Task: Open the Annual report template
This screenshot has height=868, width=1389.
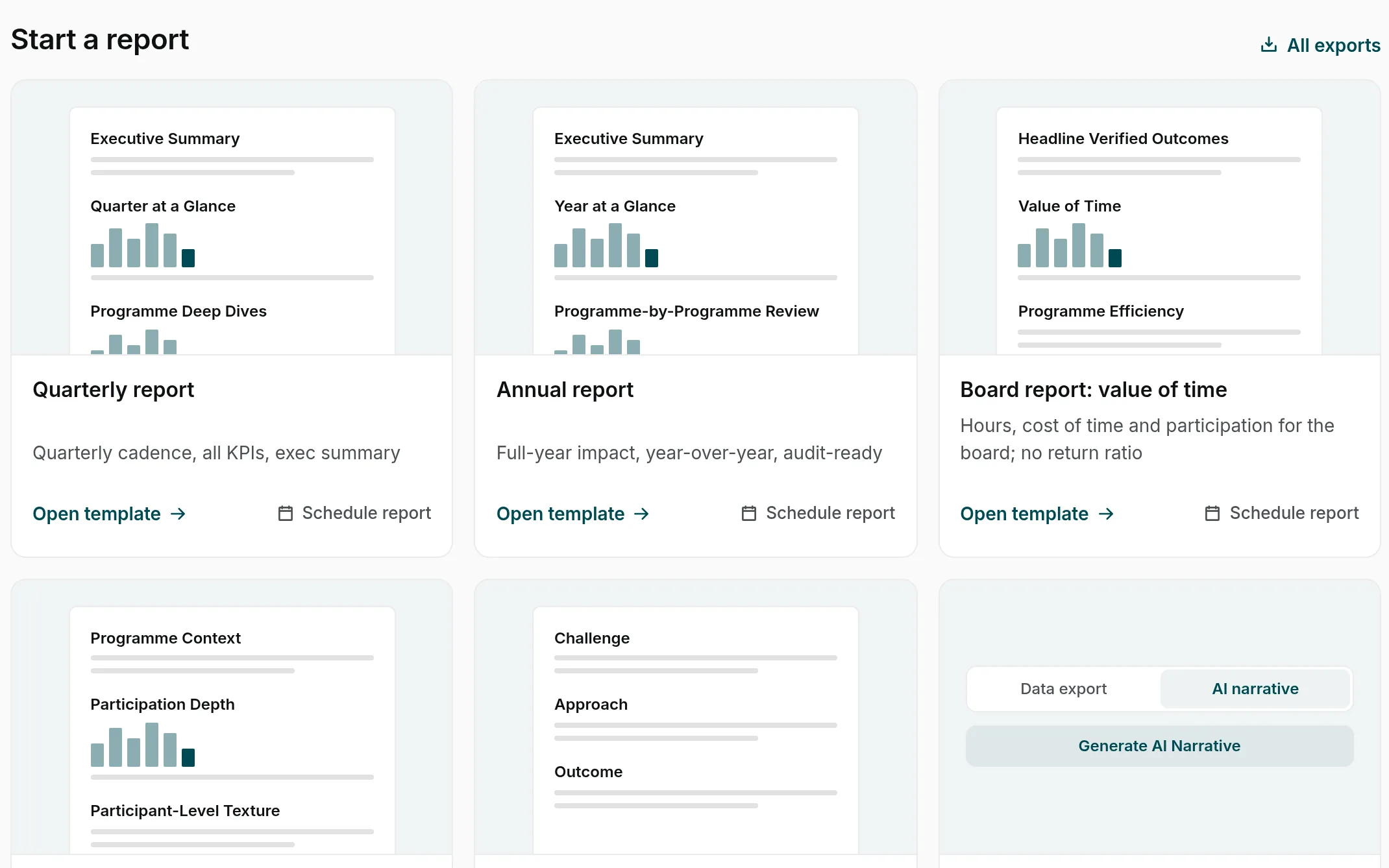Action: pos(573,514)
